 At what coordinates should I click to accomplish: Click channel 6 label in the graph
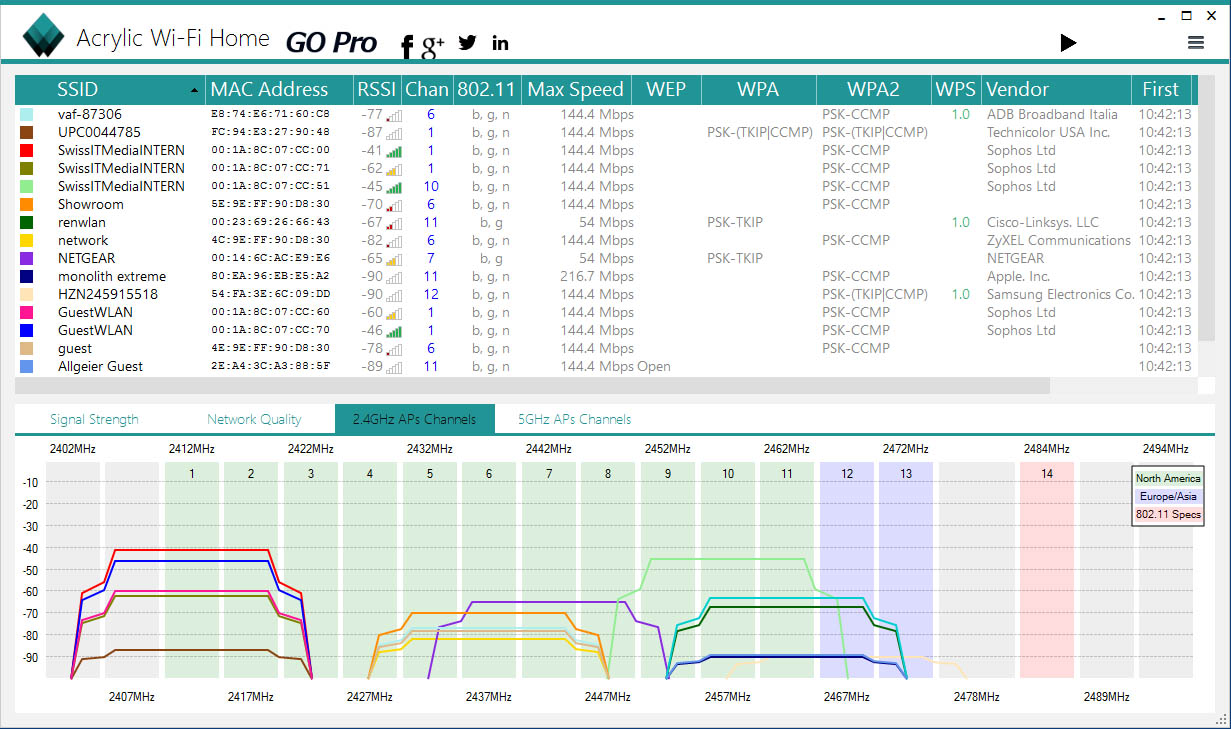[489, 473]
